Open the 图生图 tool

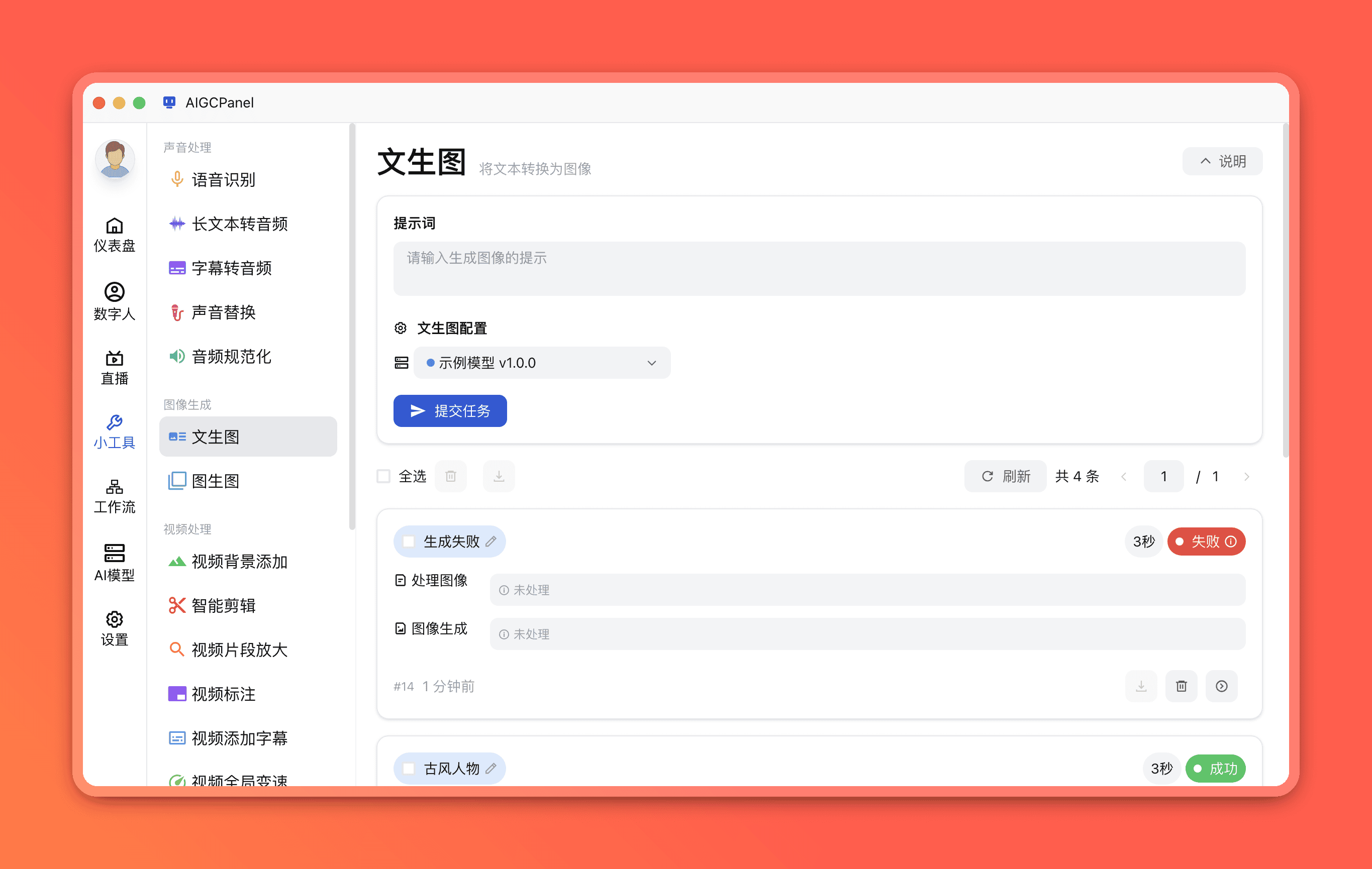(x=248, y=481)
